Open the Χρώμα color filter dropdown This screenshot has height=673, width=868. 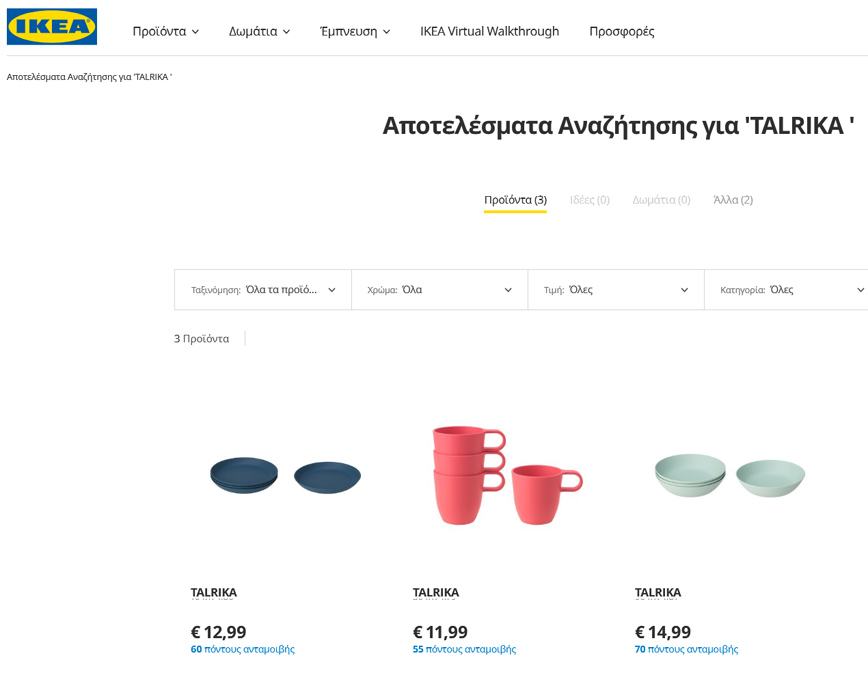[439, 290]
